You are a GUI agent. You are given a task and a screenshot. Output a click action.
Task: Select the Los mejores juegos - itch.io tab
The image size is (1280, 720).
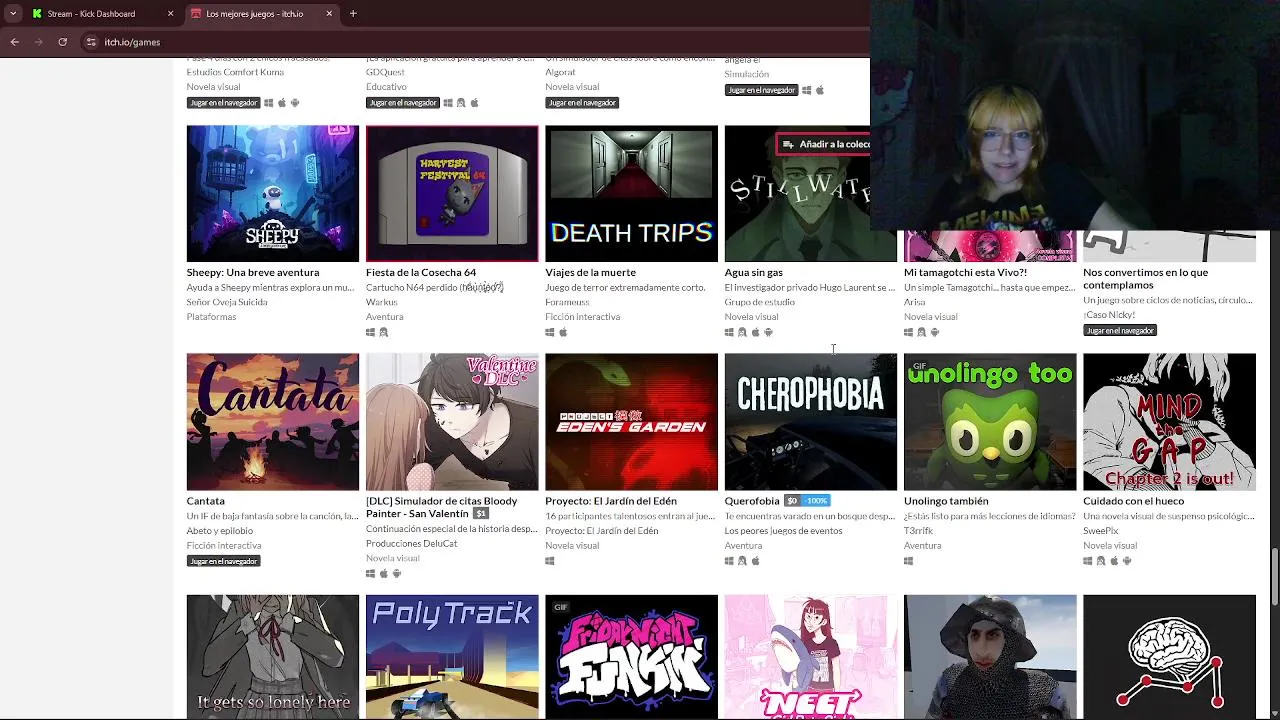pos(262,14)
